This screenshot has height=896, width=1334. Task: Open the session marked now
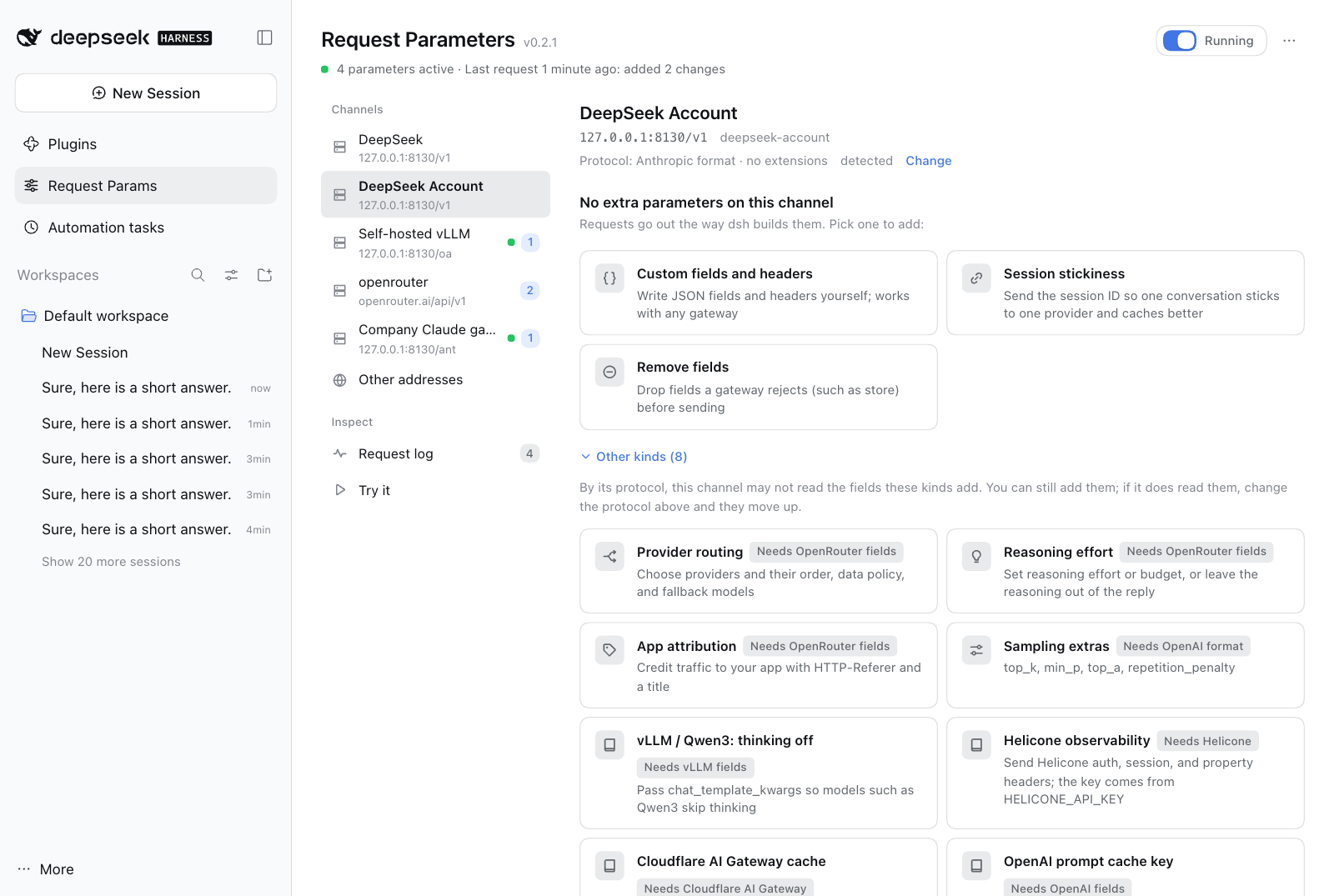coord(146,388)
